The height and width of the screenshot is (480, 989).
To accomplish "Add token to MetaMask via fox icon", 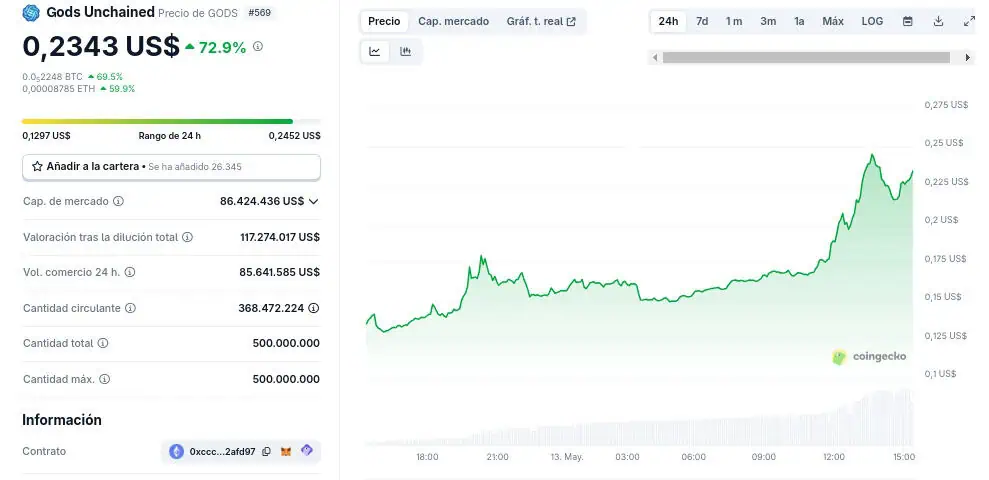I will tap(286, 452).
